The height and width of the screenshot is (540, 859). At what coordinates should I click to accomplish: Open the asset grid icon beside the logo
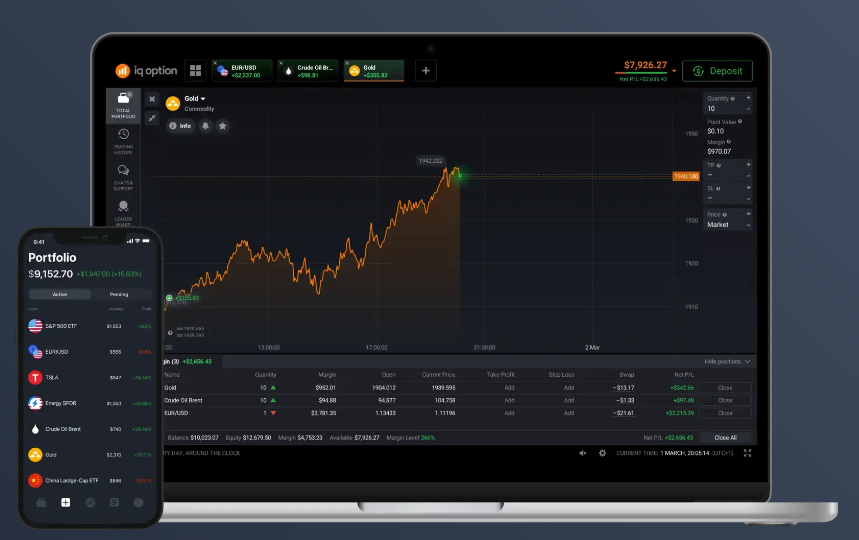pyautogui.click(x=195, y=71)
